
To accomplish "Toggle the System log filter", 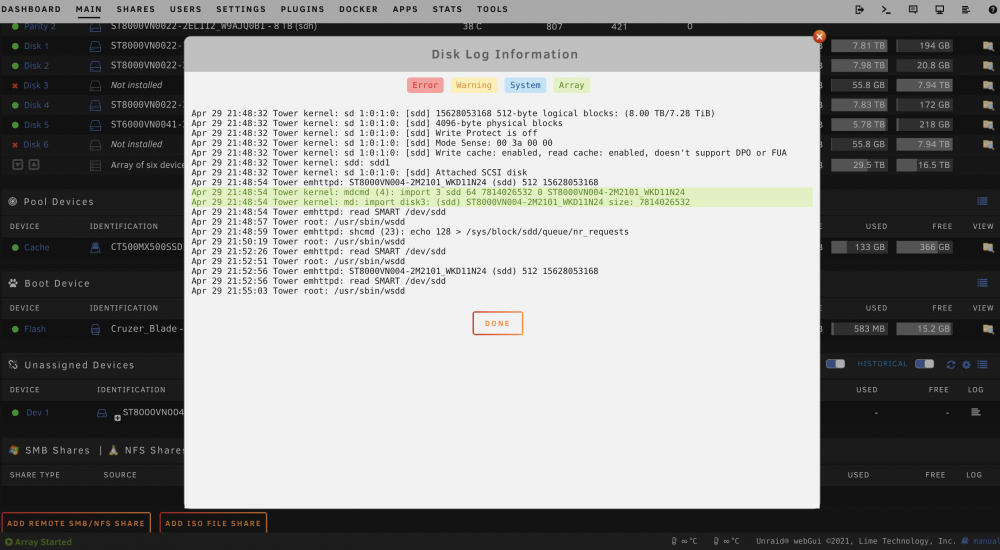I will [525, 85].
